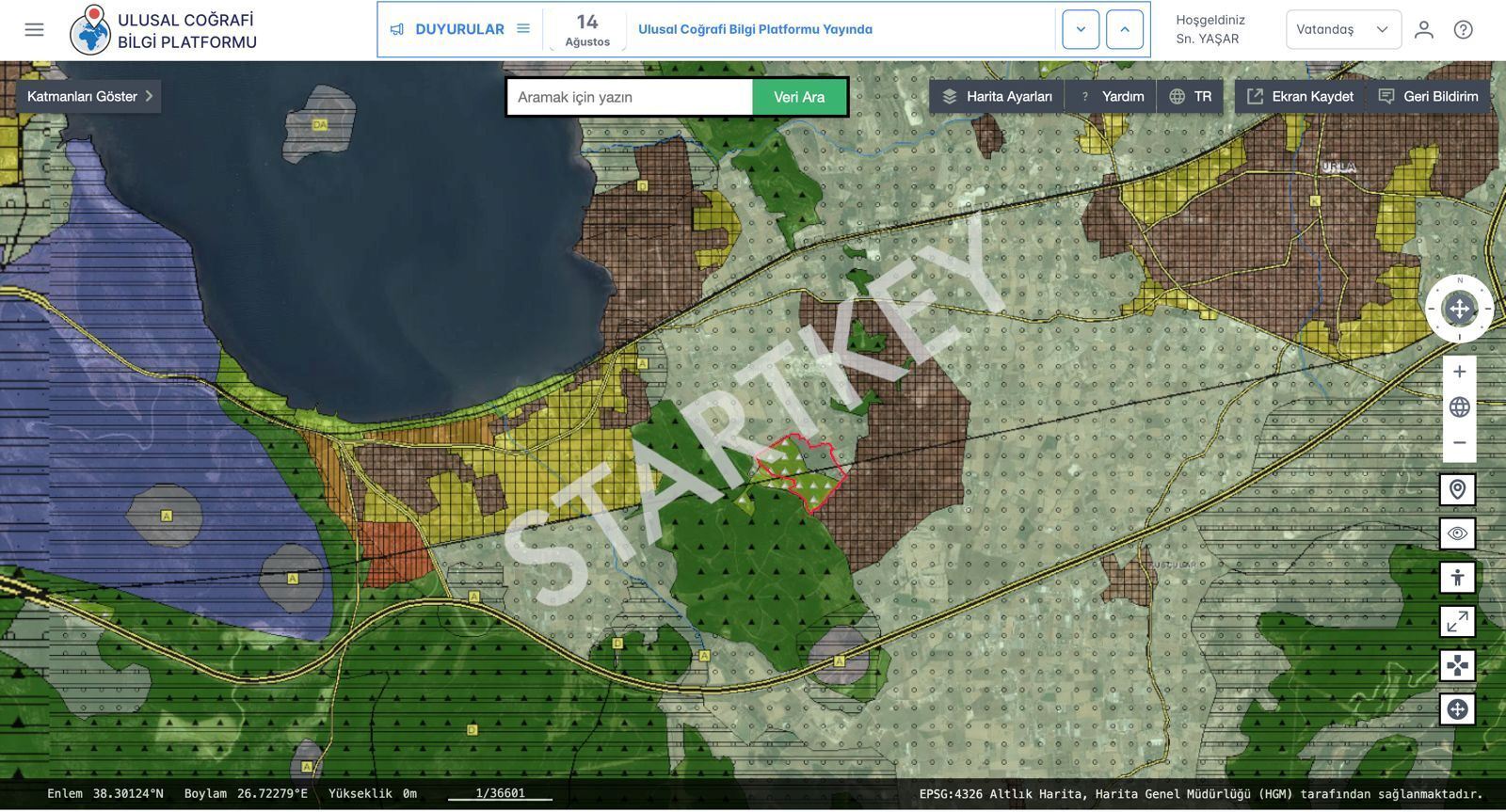The height and width of the screenshot is (812, 1506).
Task: Click the map zoom out minus button
Action: pyautogui.click(x=1459, y=442)
